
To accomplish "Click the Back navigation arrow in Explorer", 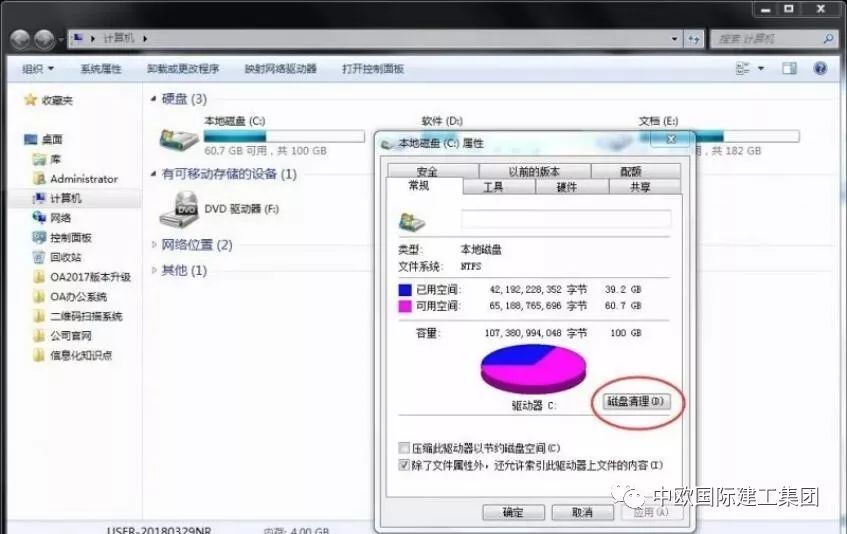I will coord(20,39).
